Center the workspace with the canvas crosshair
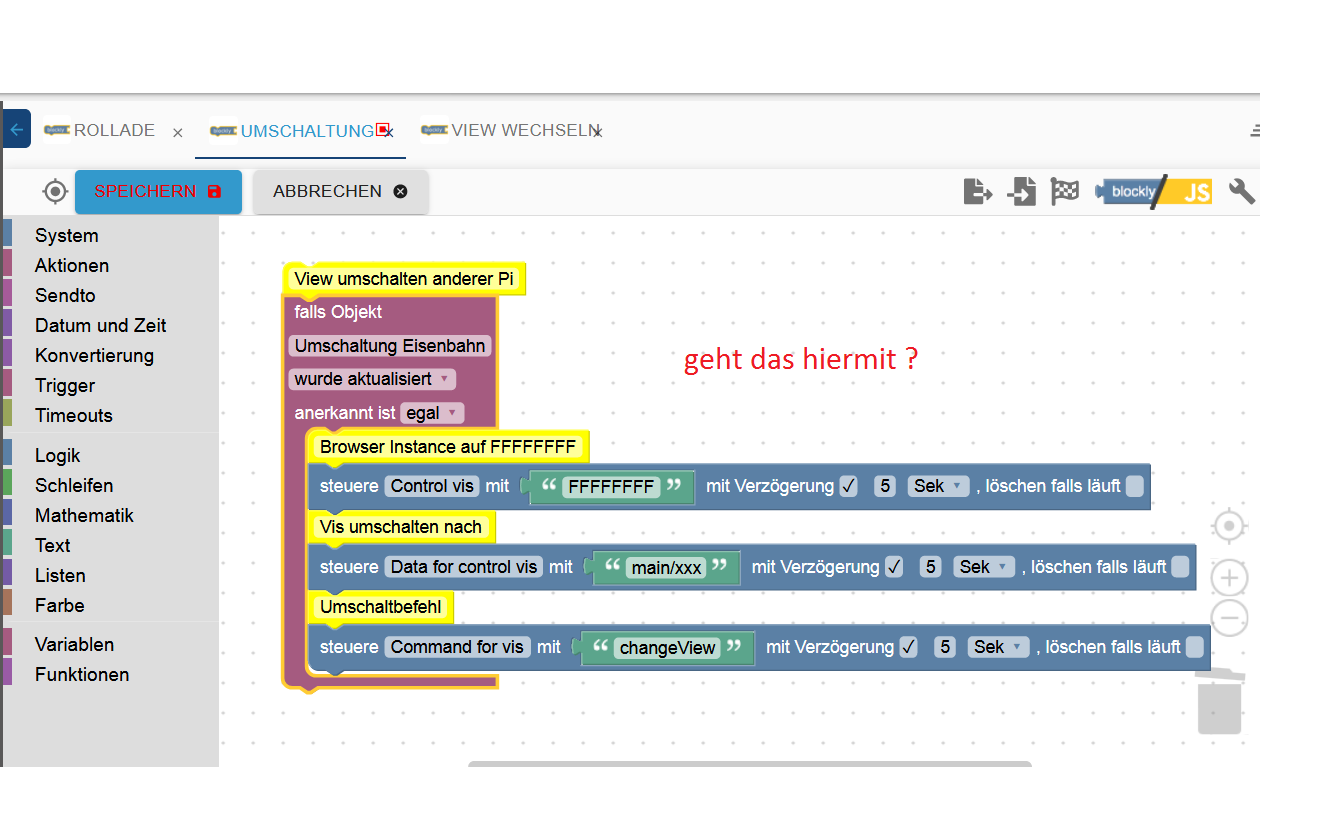 [x=1229, y=526]
